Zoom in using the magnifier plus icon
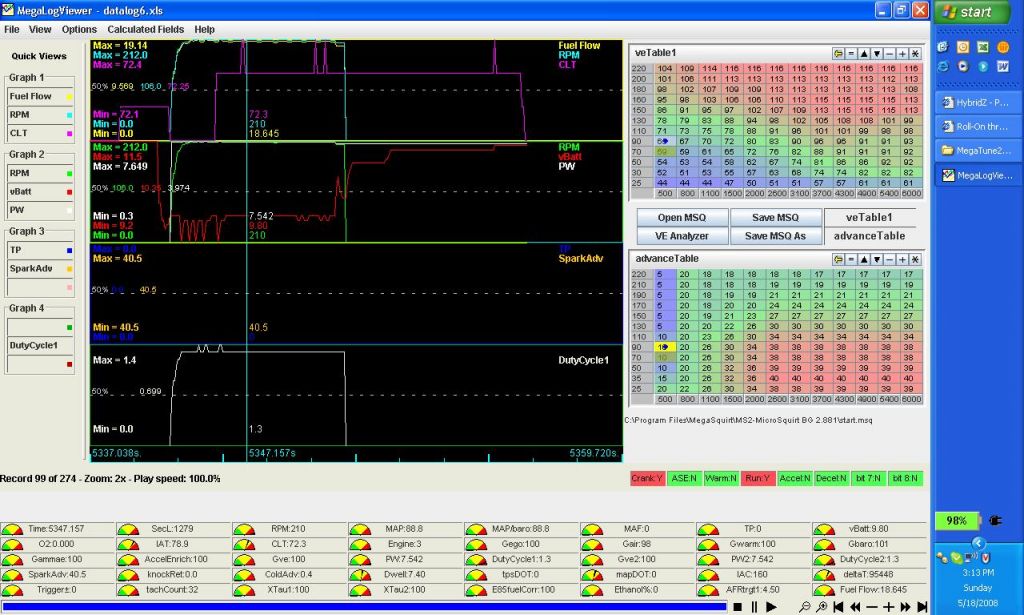This screenshot has height=615, width=1024. [821, 607]
